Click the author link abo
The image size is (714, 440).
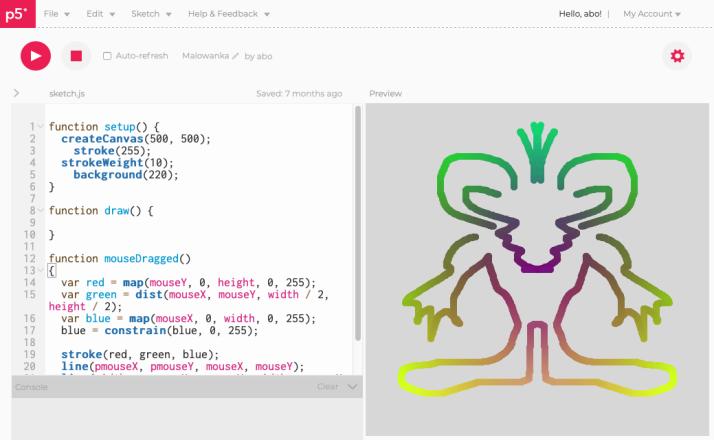pos(264,56)
